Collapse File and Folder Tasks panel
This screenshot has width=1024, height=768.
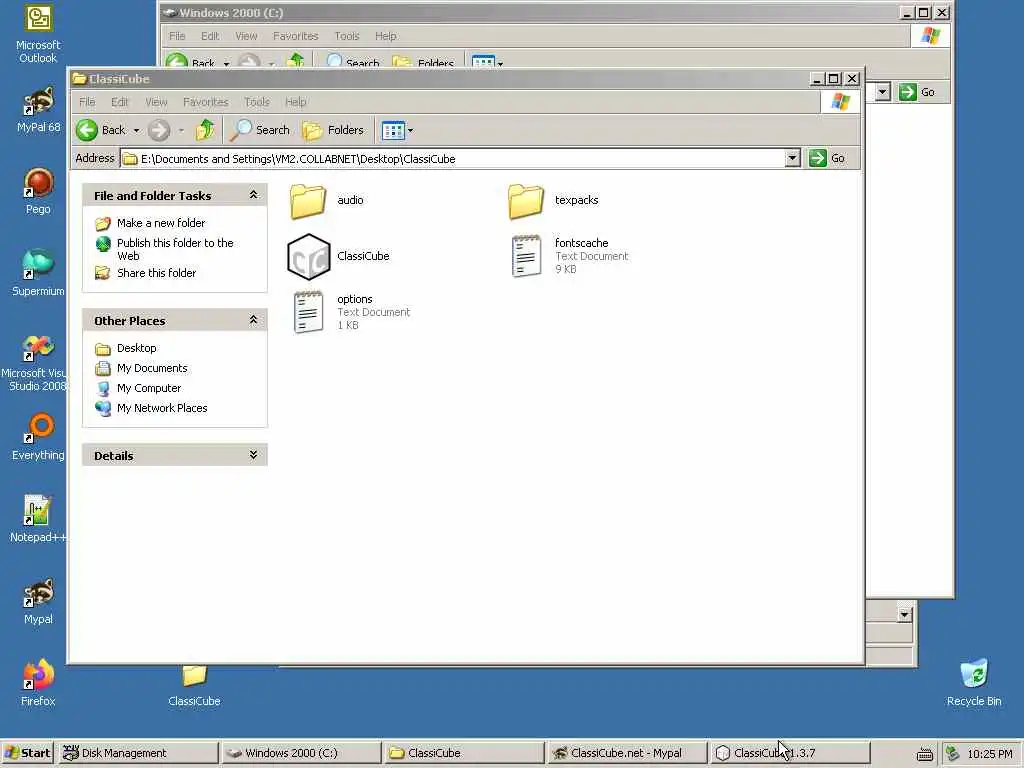(x=253, y=195)
